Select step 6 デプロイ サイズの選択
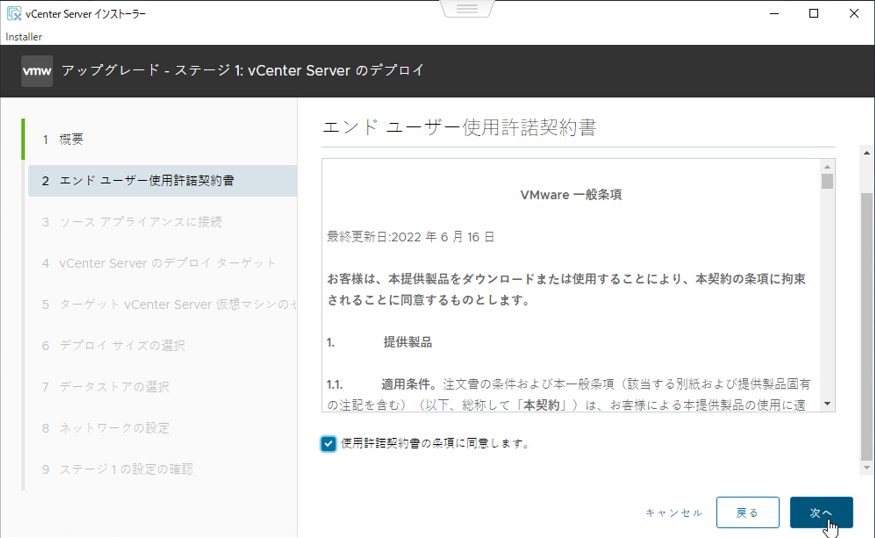Screen dimensions: 875x538 (162, 346)
